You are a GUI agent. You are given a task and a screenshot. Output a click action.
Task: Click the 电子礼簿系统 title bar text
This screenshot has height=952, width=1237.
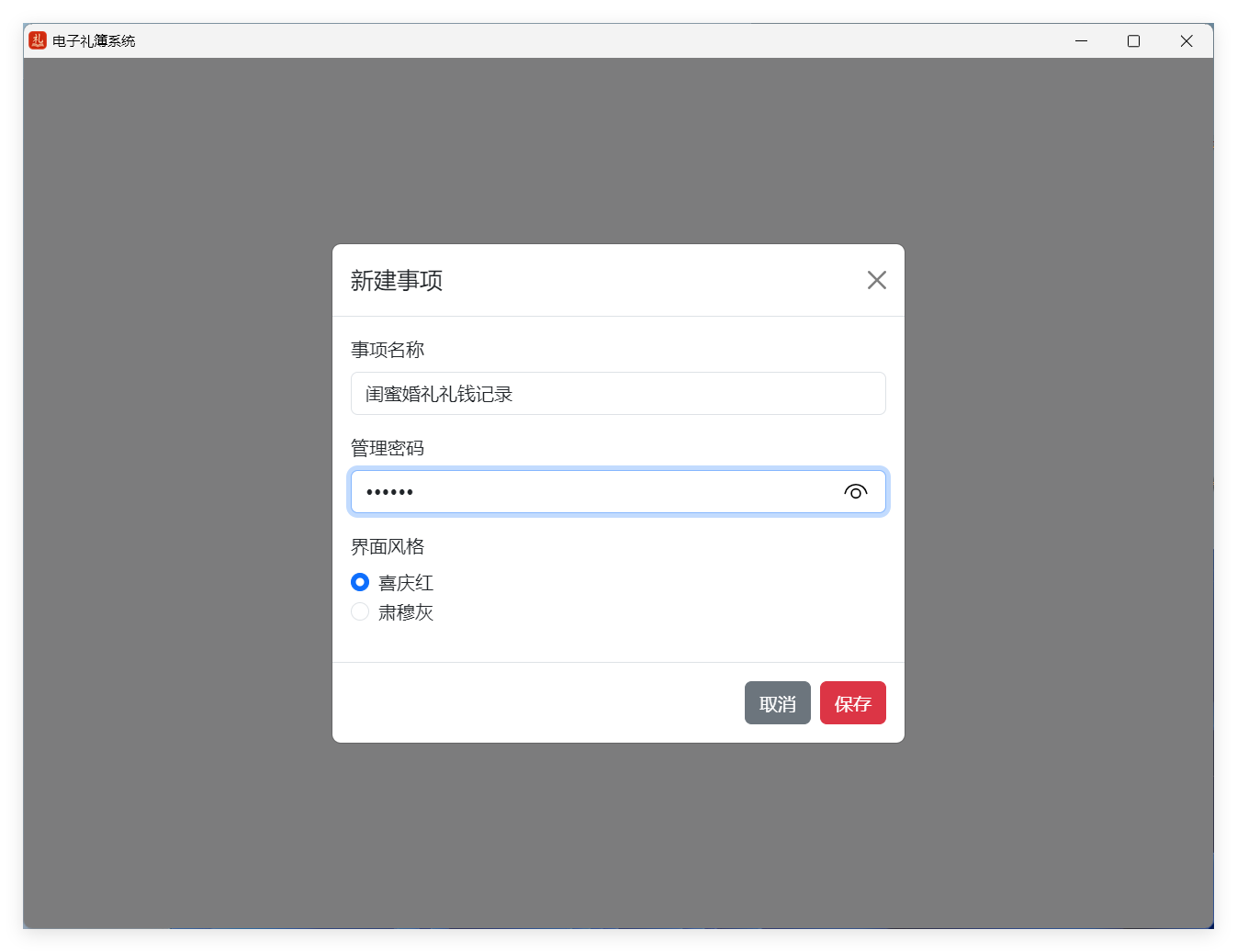pyautogui.click(x=94, y=41)
